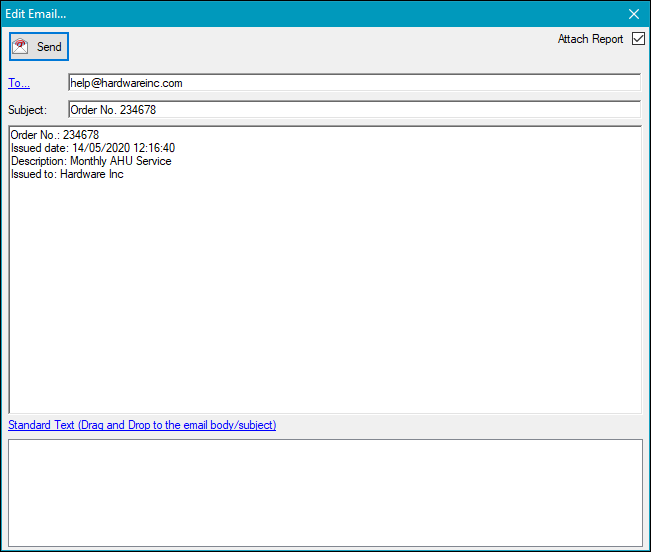
Task: Open the To... recipients link
Action: [19, 83]
